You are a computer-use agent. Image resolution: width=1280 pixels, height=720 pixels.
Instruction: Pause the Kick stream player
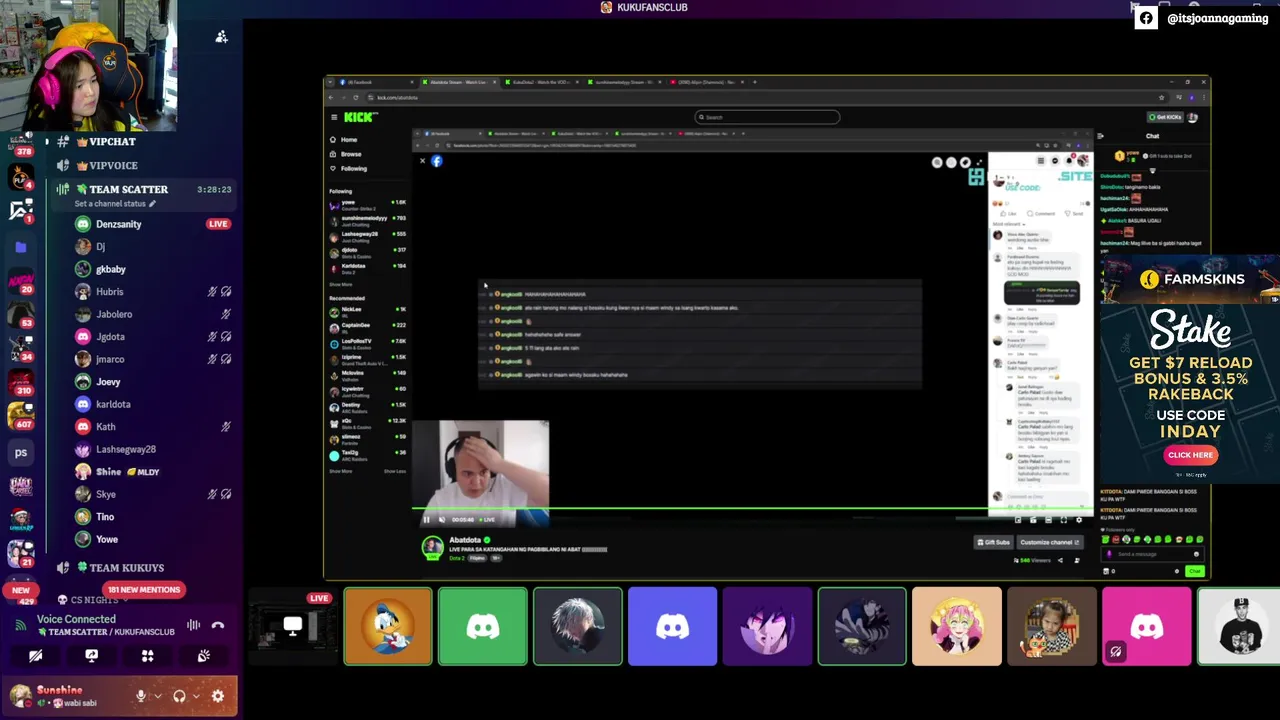pyautogui.click(x=426, y=519)
